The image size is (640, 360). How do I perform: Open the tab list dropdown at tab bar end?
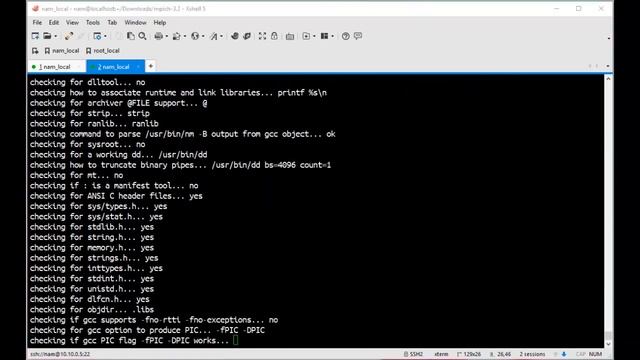pos(608,66)
